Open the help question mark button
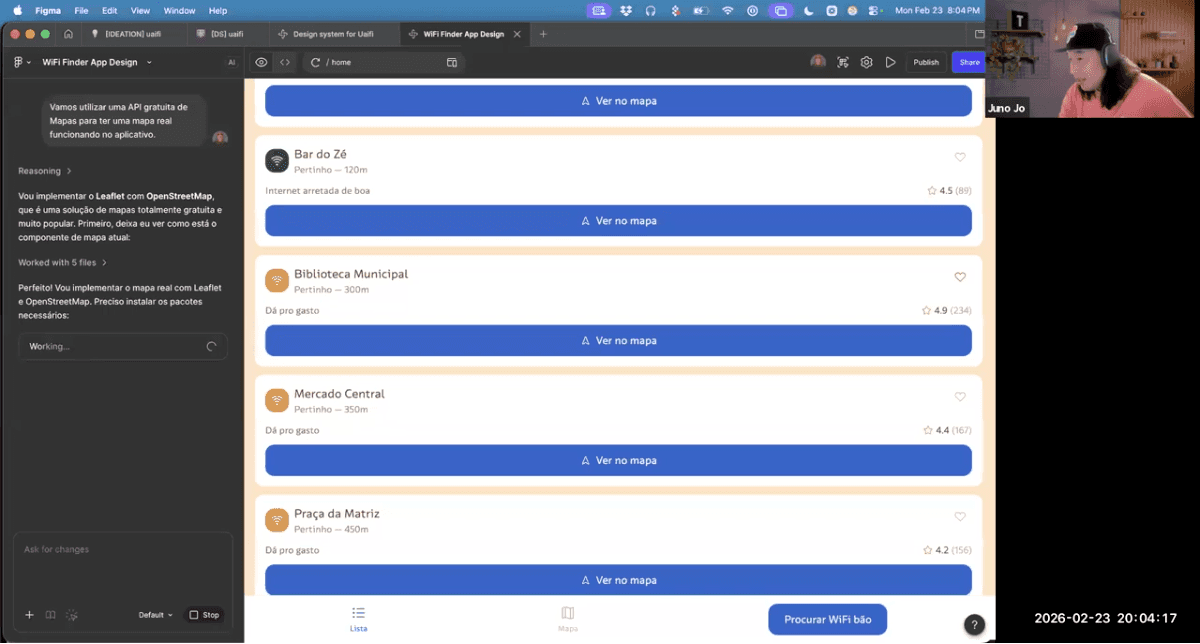 click(x=974, y=624)
